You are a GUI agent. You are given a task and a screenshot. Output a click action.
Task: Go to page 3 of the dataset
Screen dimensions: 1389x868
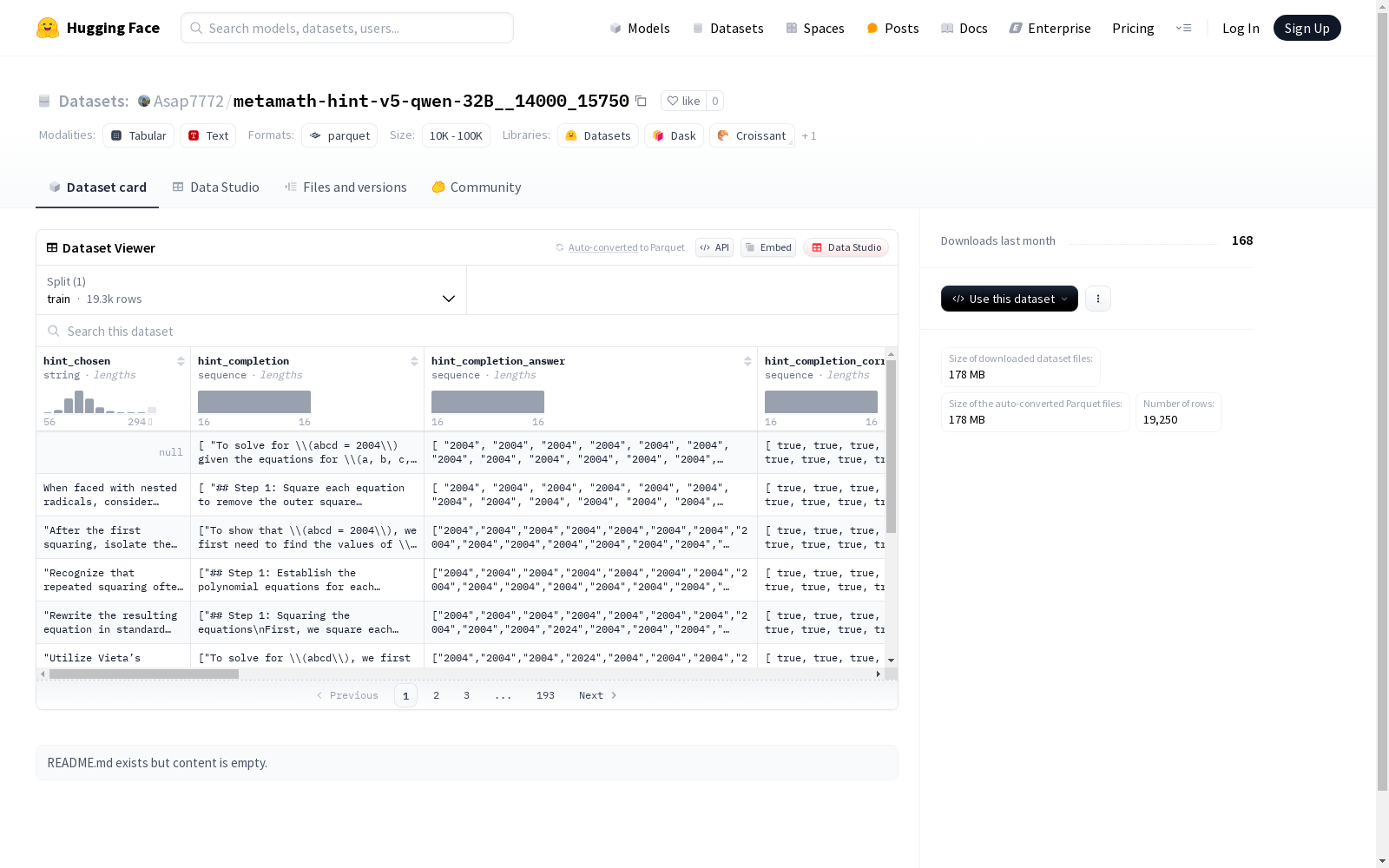click(x=466, y=695)
